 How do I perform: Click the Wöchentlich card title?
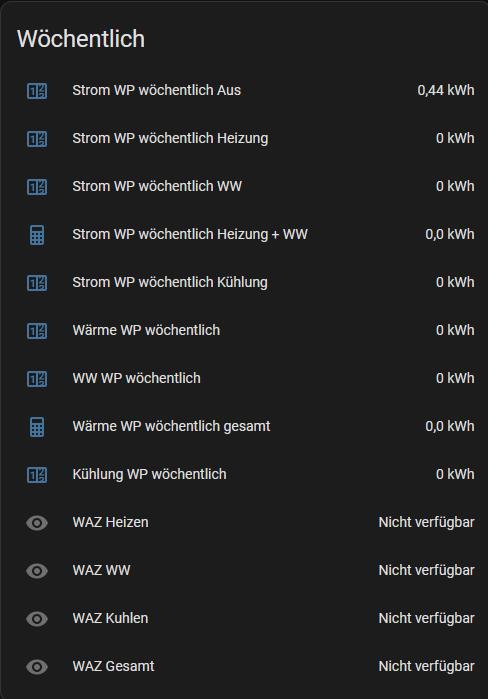pyautogui.click(x=81, y=39)
